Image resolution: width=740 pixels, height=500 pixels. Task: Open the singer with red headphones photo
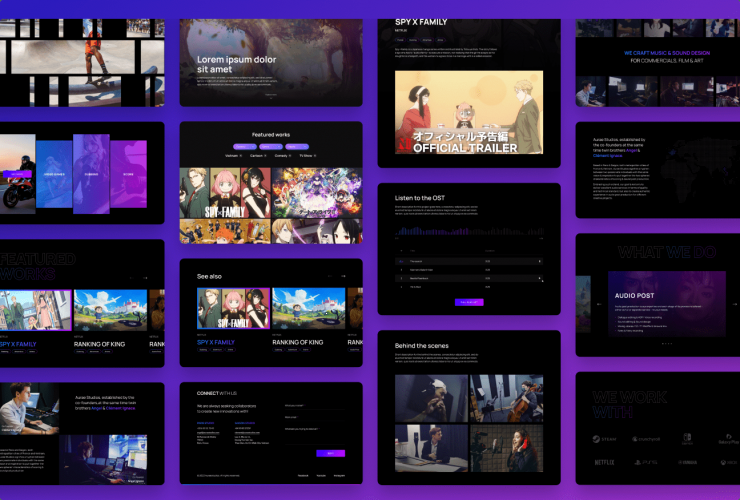click(x=506, y=448)
